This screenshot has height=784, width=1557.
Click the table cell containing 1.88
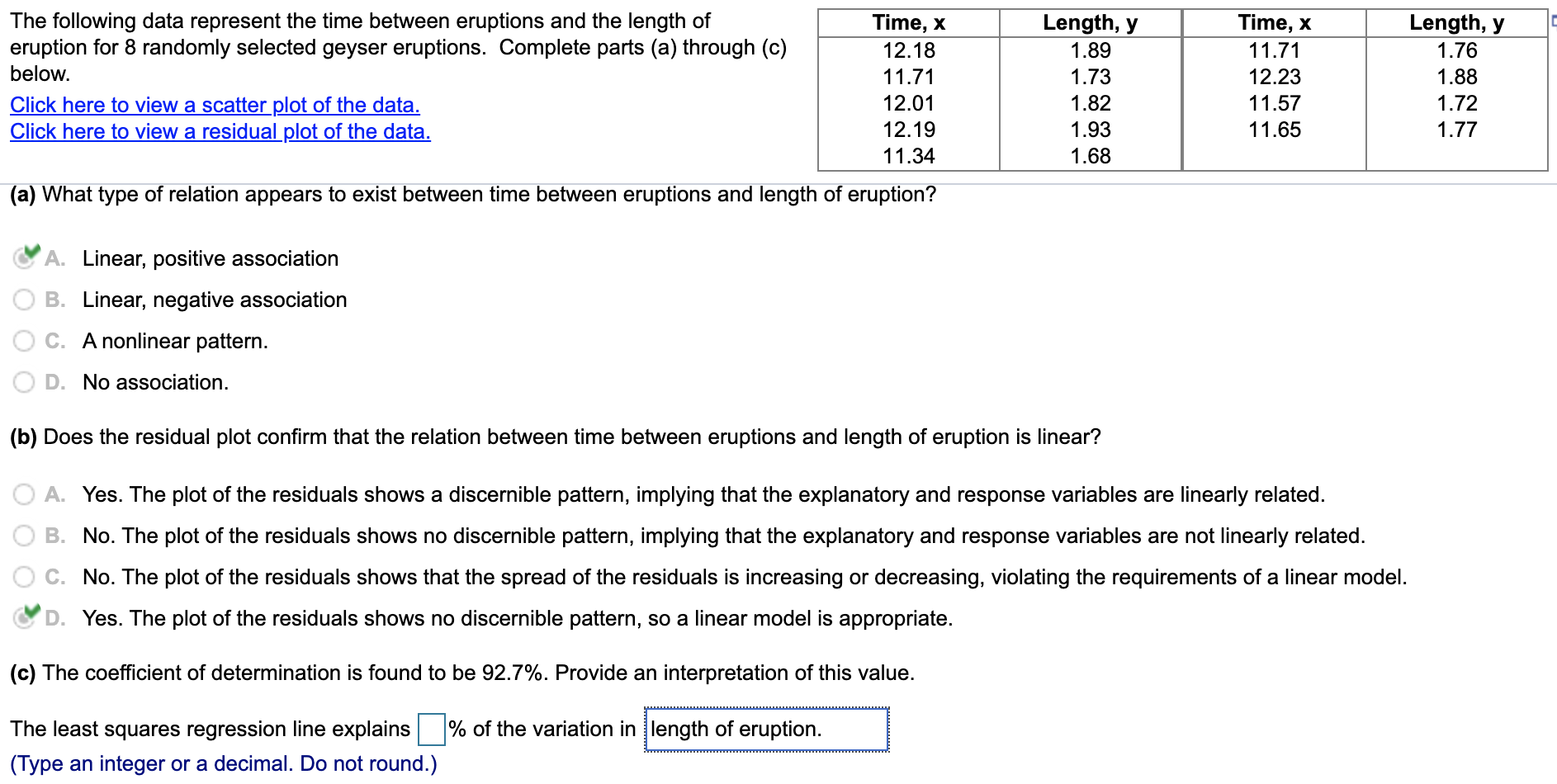click(x=1456, y=77)
